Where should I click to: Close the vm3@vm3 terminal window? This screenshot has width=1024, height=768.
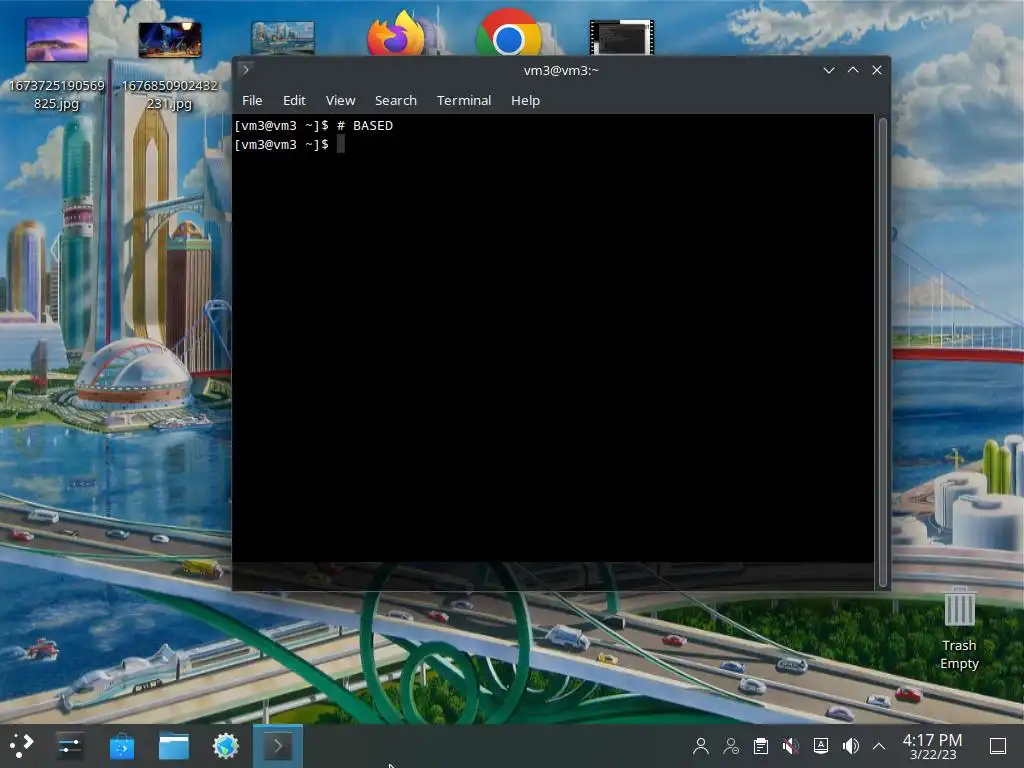click(x=877, y=70)
